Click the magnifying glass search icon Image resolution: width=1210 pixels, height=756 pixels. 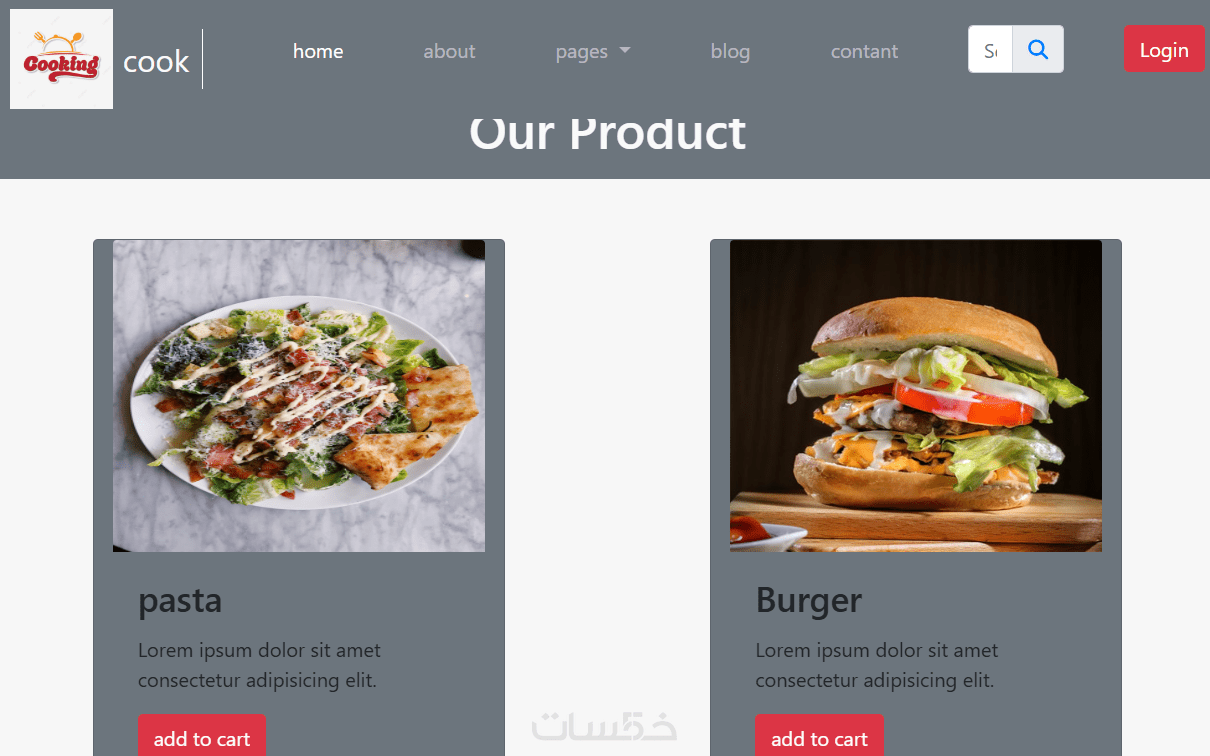(x=1038, y=49)
